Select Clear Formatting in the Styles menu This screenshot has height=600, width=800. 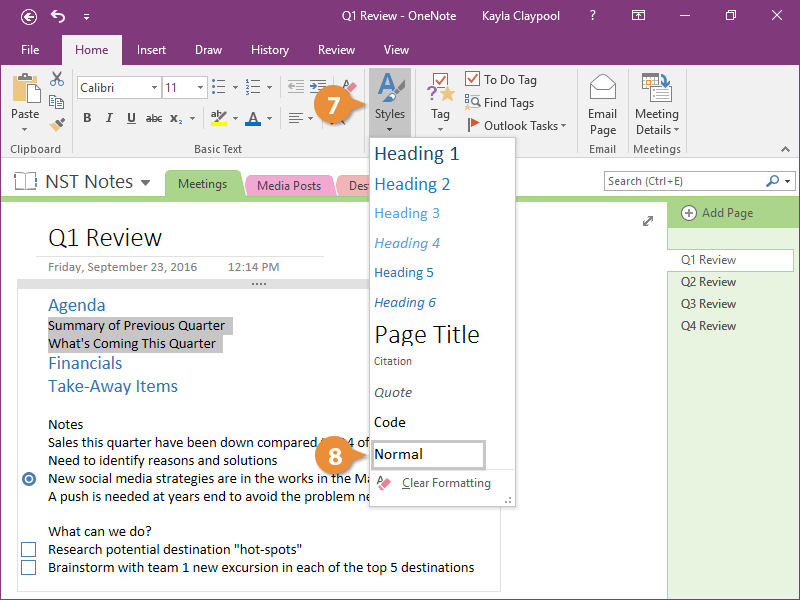point(445,484)
